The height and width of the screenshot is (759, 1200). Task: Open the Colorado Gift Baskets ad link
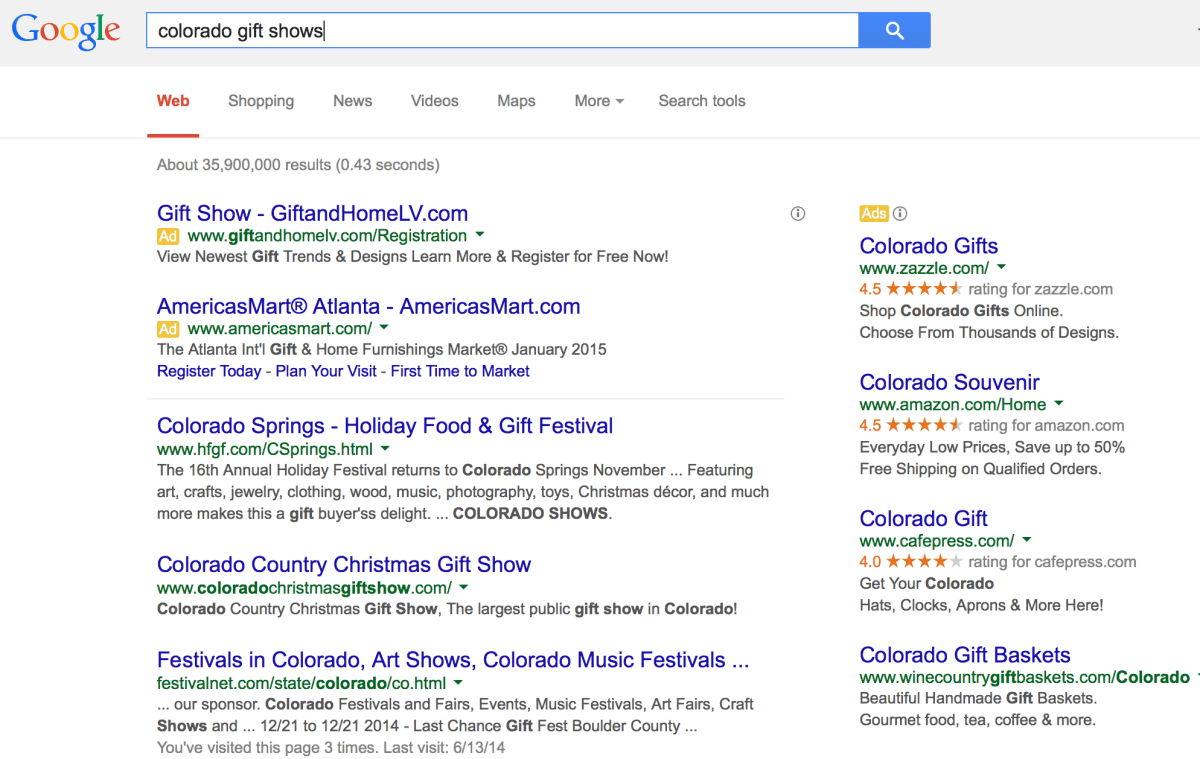pos(964,654)
